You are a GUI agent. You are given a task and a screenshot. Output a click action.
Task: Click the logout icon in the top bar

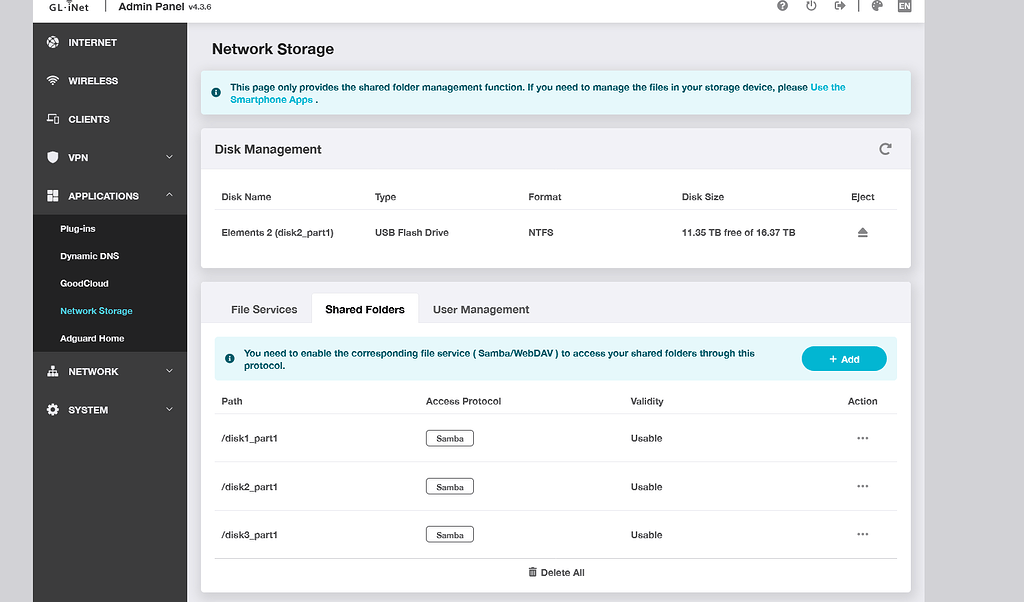[x=840, y=6]
